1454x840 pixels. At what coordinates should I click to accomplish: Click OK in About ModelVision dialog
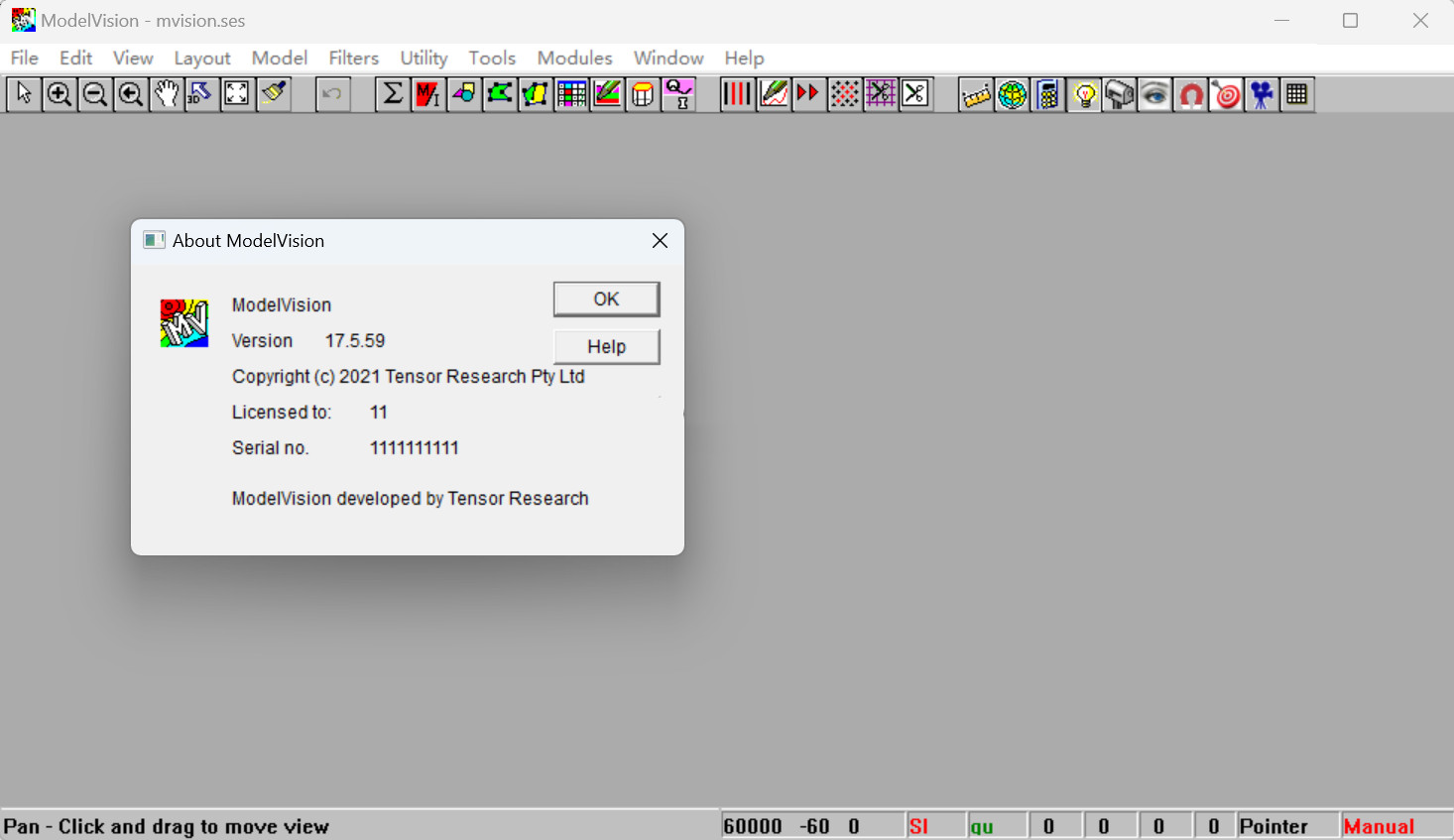pos(606,300)
